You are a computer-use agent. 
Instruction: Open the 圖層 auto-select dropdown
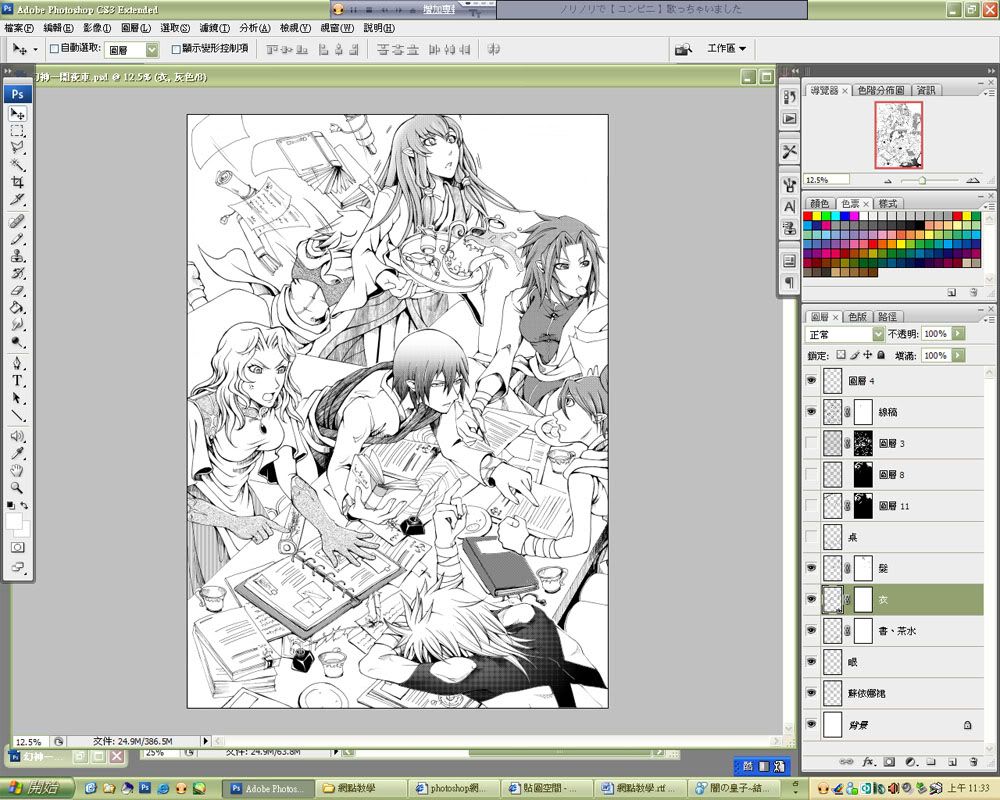pyautogui.click(x=132, y=50)
